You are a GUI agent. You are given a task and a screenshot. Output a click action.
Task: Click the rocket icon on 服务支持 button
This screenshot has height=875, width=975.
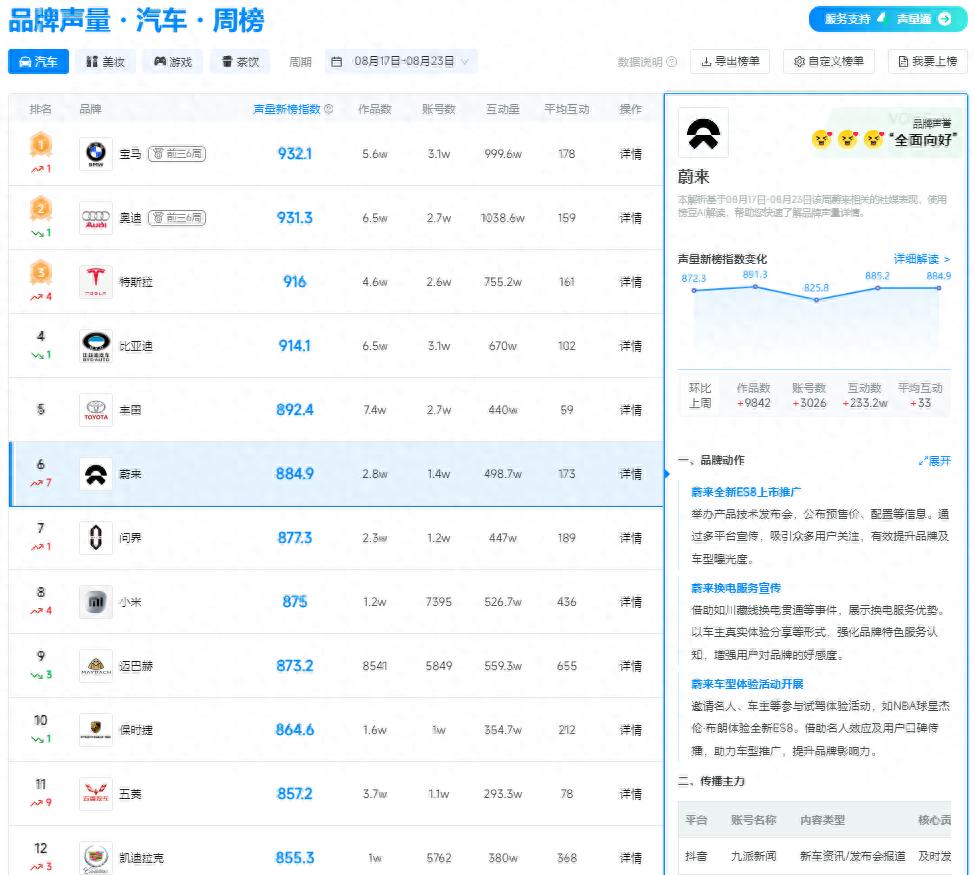(881, 20)
